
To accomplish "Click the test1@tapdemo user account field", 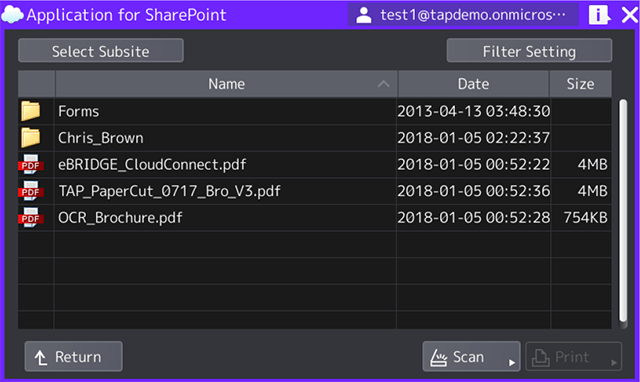I will (463, 15).
